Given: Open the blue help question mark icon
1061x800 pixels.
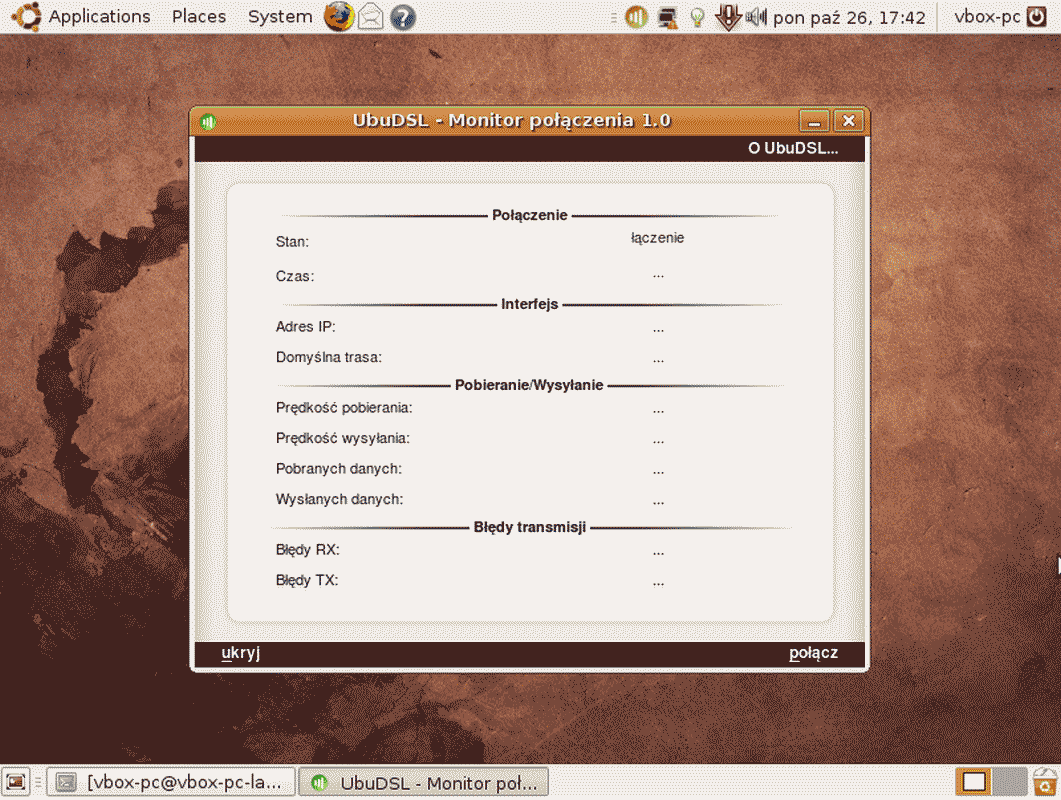Looking at the screenshot, I should (x=403, y=17).
